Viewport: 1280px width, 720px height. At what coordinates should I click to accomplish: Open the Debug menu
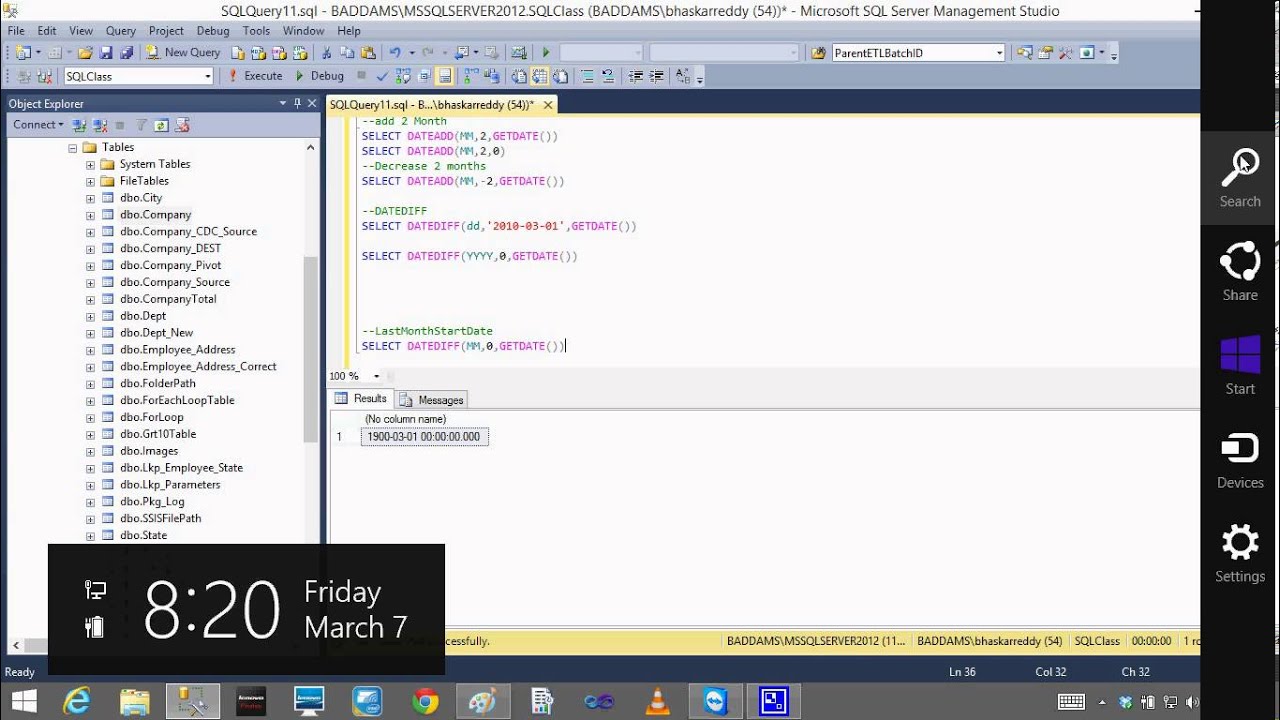213,31
